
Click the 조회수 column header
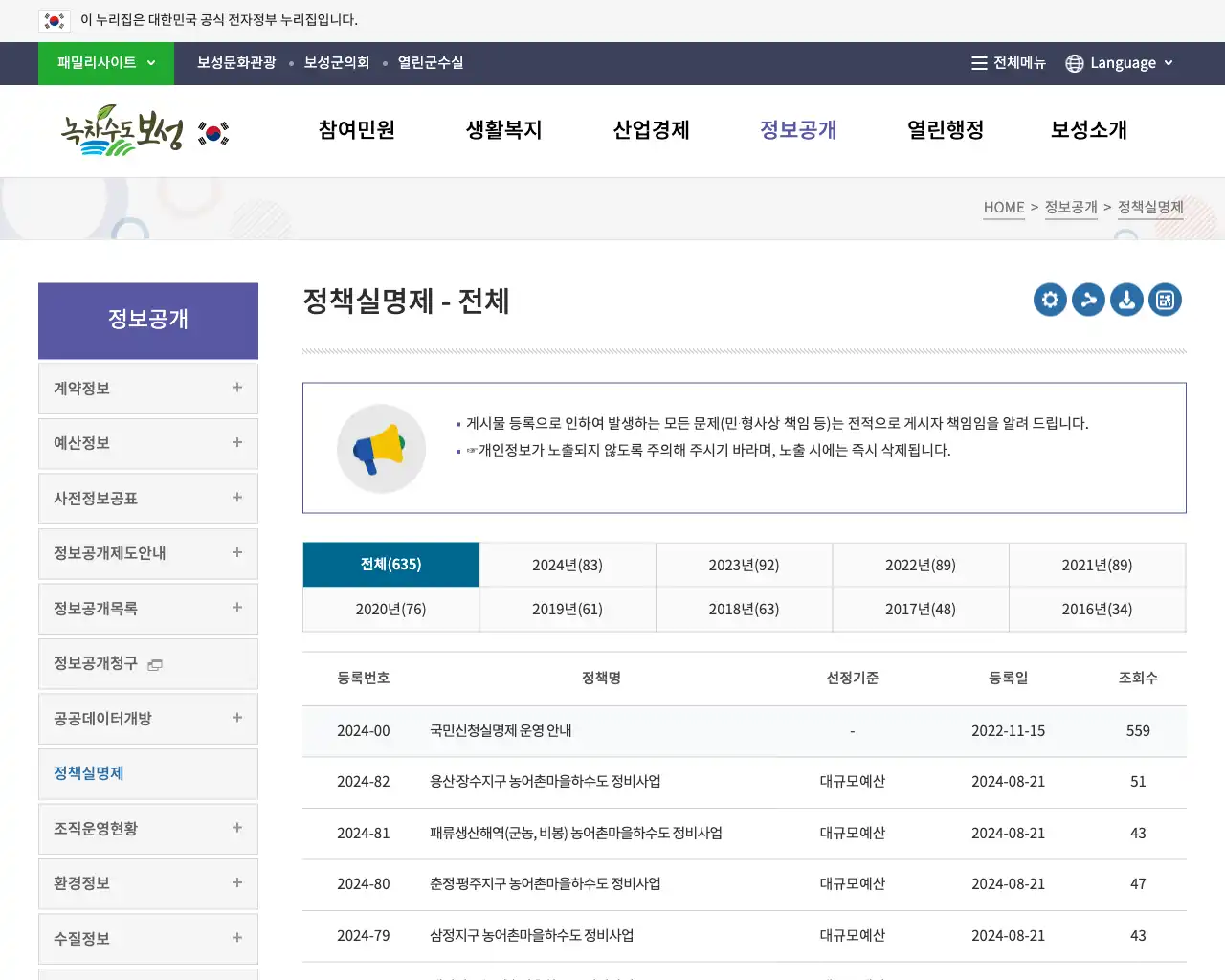[1138, 679]
